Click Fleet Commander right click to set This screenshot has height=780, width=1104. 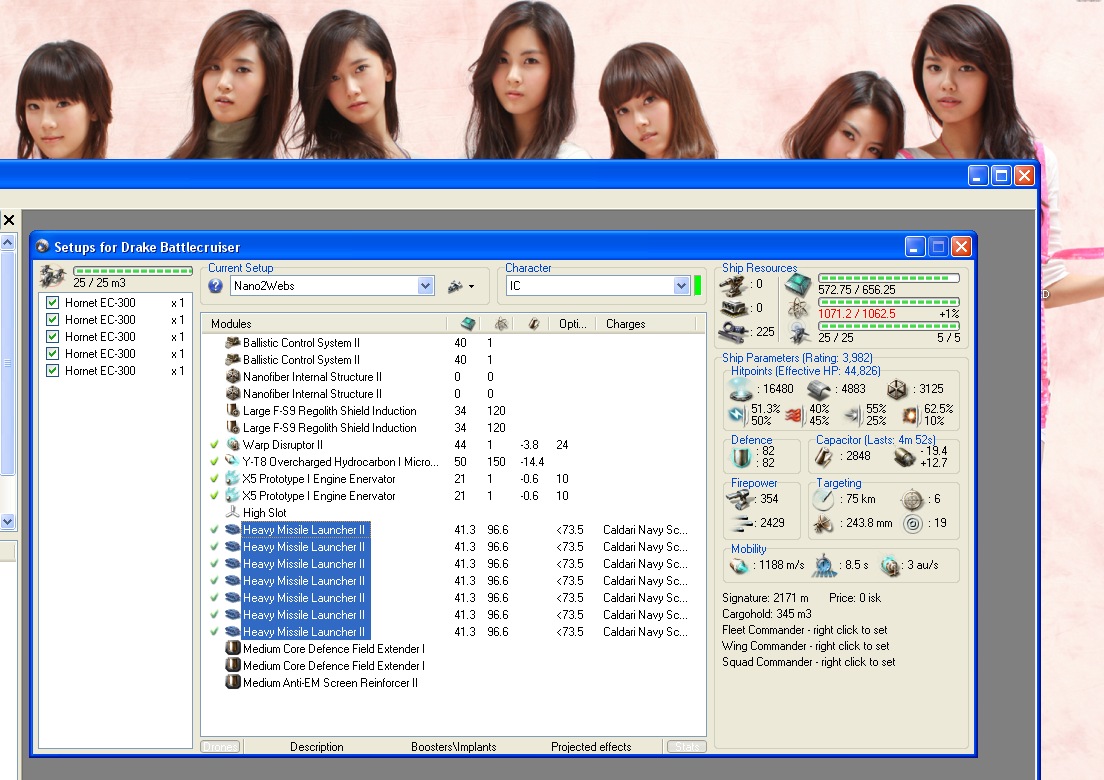[804, 630]
